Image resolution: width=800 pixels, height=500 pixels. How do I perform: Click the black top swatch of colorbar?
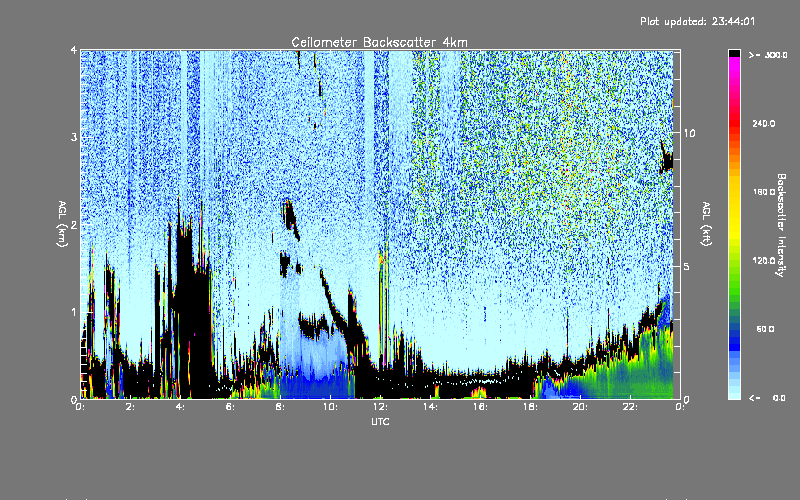pos(734,53)
